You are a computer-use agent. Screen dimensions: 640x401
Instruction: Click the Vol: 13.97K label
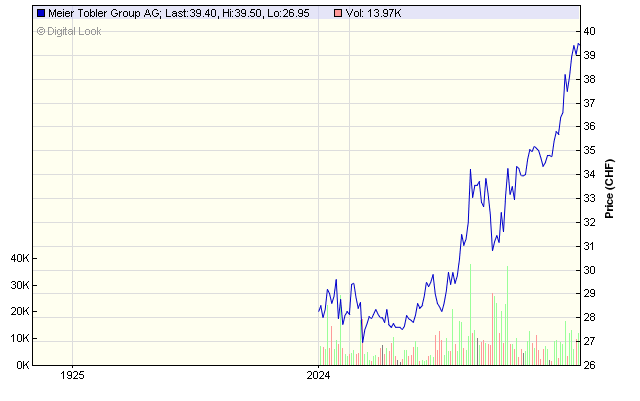tap(373, 13)
